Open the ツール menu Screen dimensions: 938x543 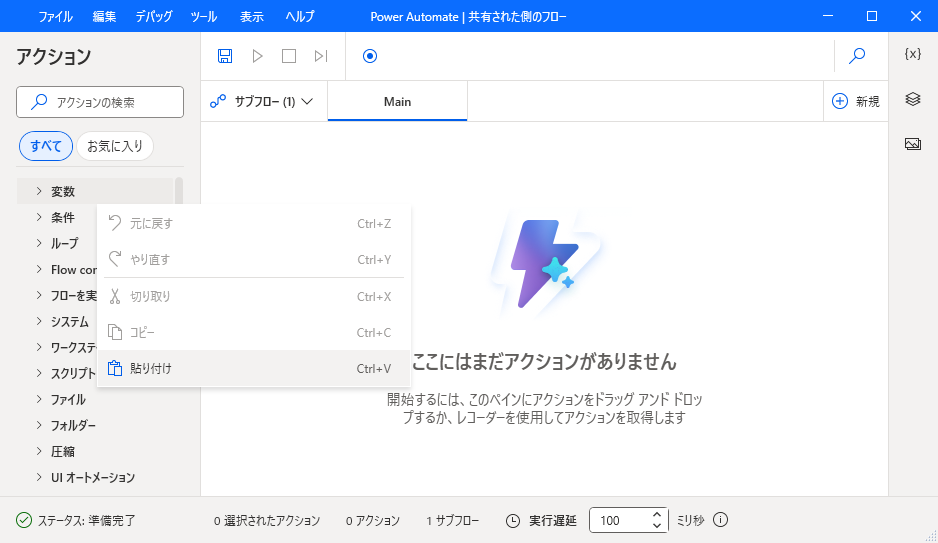pos(203,16)
